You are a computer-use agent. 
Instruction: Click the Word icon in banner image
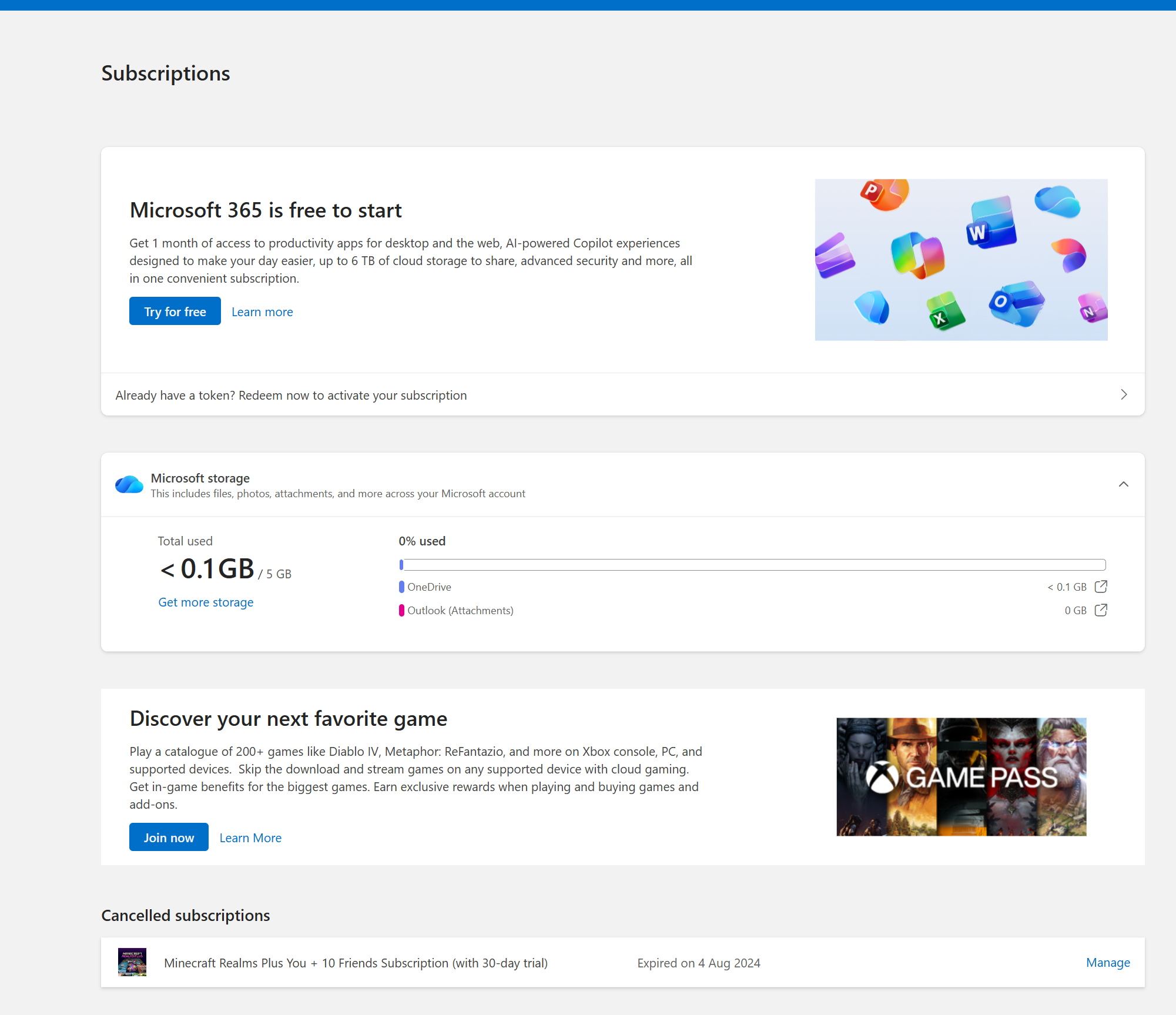(991, 223)
